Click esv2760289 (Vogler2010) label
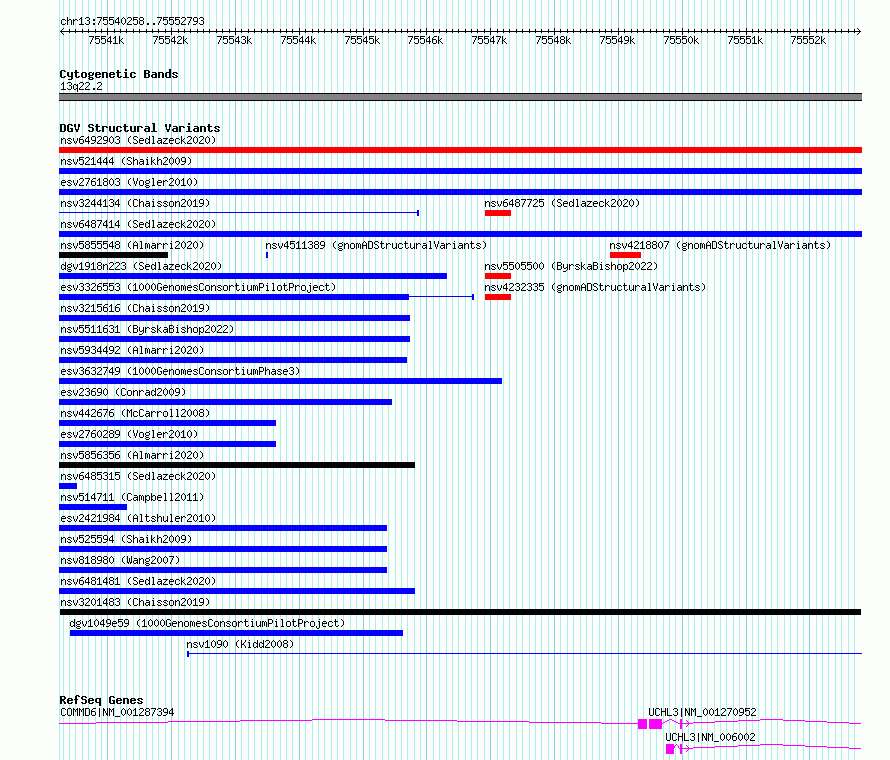This screenshot has width=890, height=760. coord(129,434)
